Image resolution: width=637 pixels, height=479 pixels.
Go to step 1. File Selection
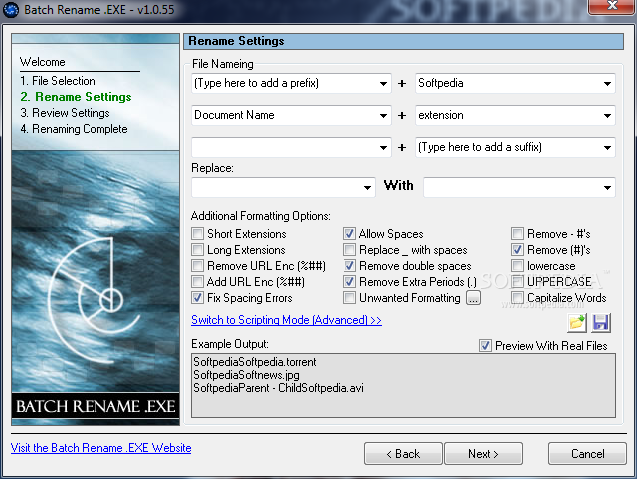click(58, 81)
